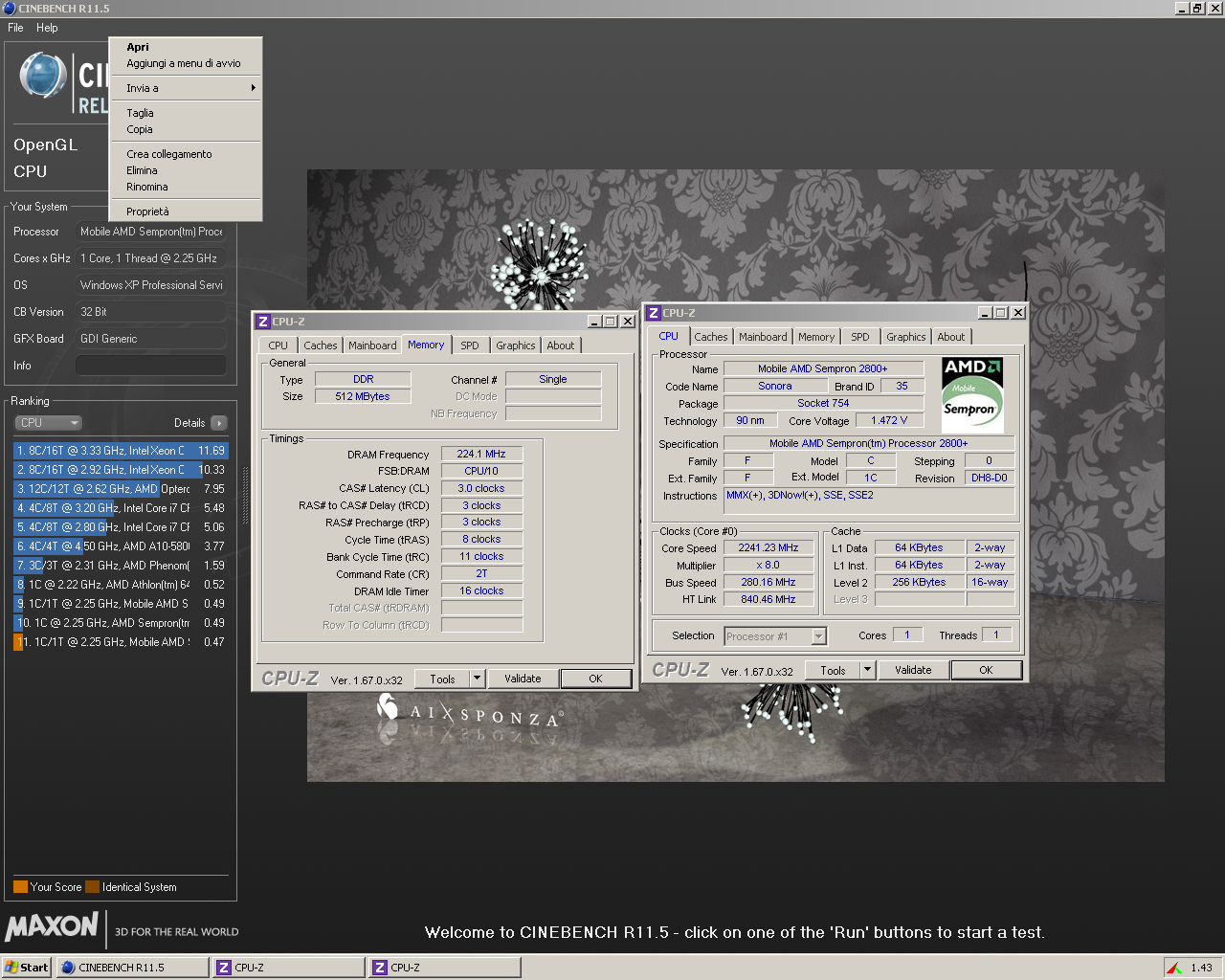Open the CPU ranking type dropdown

pyautogui.click(x=48, y=423)
